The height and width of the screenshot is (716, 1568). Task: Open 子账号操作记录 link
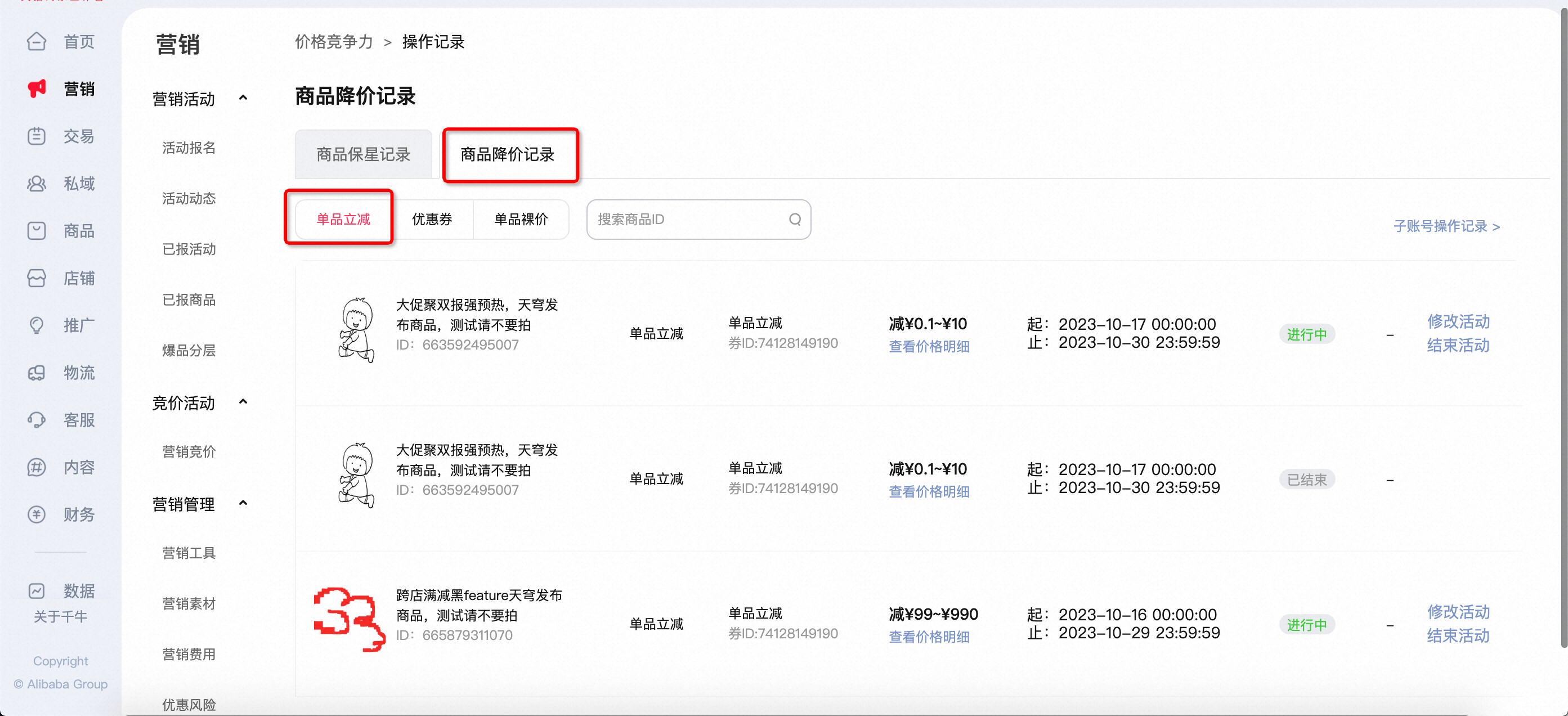click(1446, 226)
